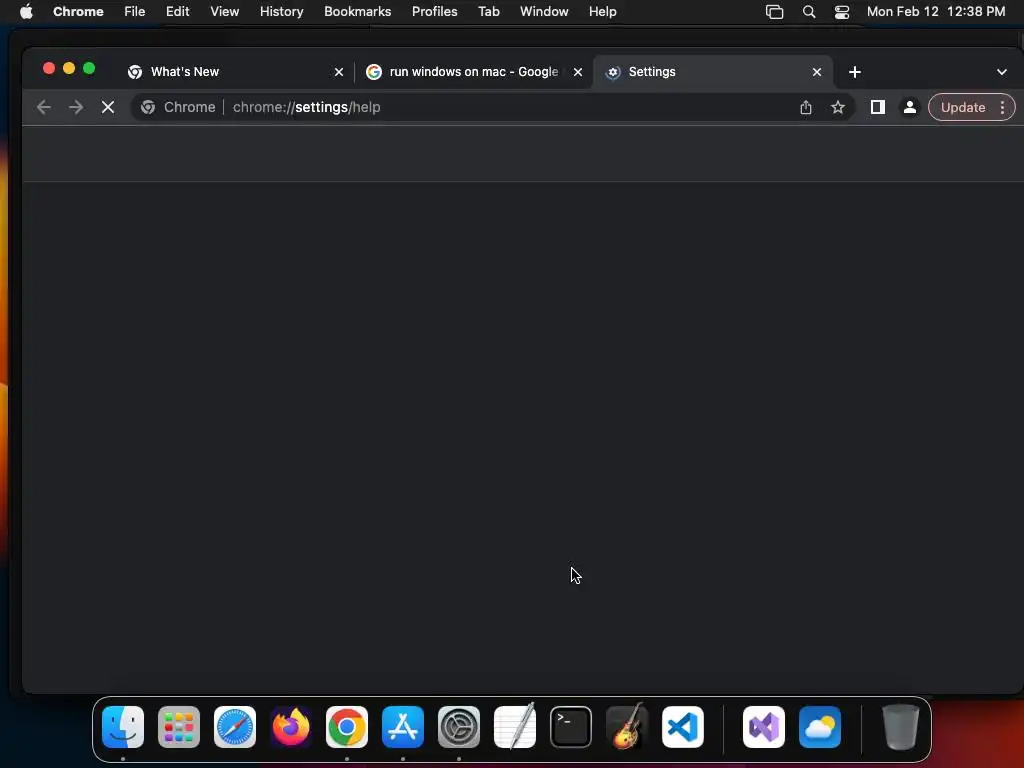Image resolution: width=1024 pixels, height=768 pixels.
Task: Open Finder from the Dock
Action: tap(123, 727)
